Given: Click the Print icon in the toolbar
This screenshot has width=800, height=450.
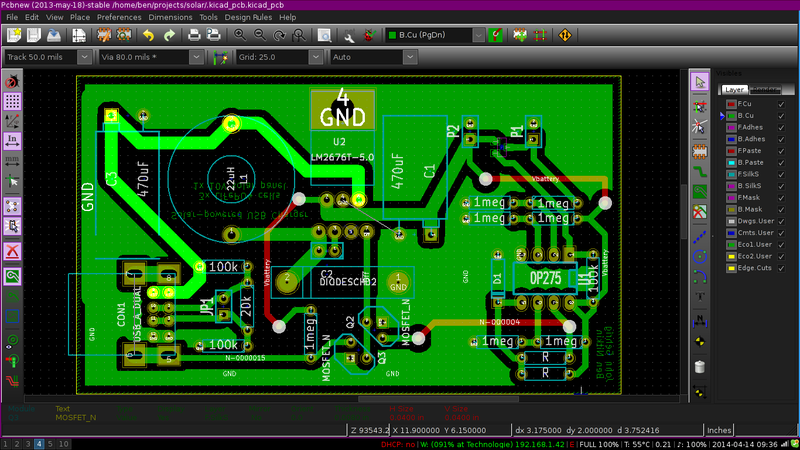Looking at the screenshot, I should pos(191,35).
